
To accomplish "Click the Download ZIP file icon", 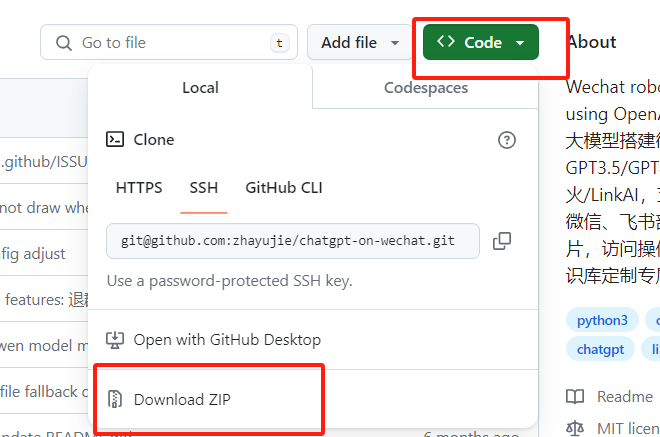I will pyautogui.click(x=116, y=400).
